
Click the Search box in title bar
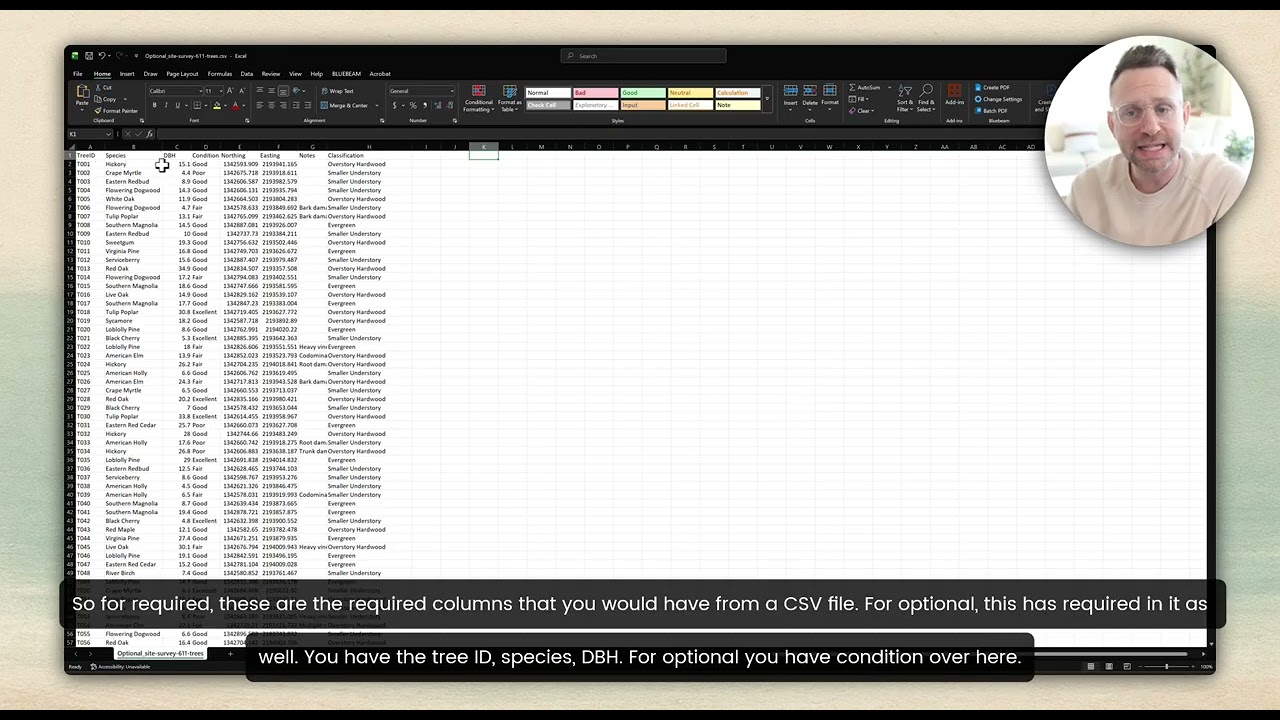coord(643,56)
